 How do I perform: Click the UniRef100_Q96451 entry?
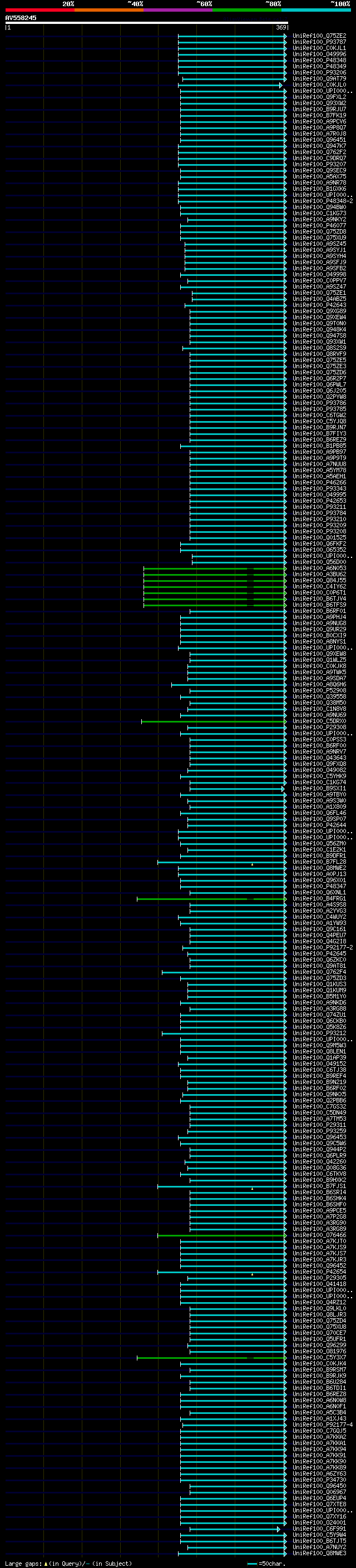319,140
